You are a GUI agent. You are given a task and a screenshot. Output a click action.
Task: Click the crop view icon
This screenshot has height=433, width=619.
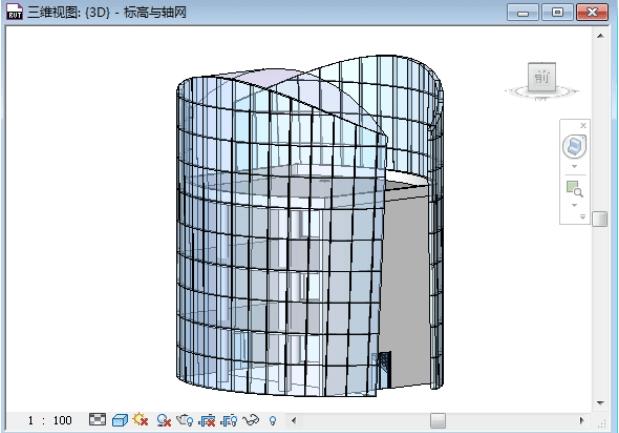[183, 421]
